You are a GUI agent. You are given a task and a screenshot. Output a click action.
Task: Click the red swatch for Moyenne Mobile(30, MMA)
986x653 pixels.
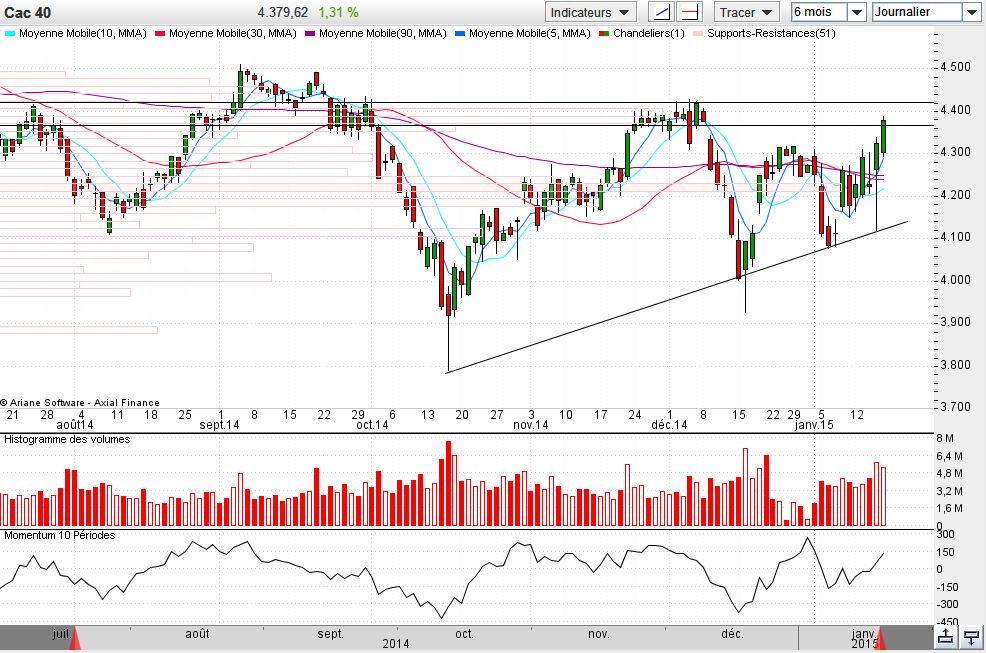click(x=160, y=33)
